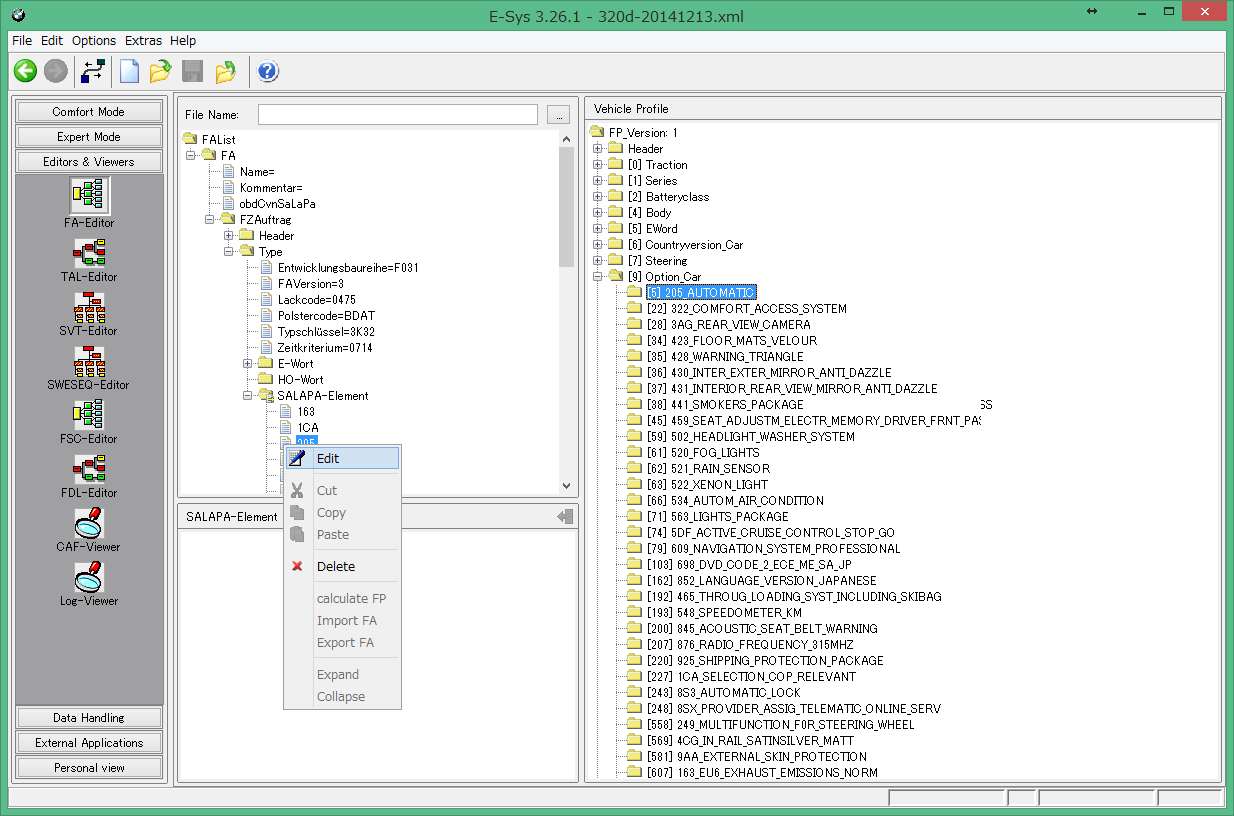Select the 1CA SALAPA element

pyautogui.click(x=308, y=428)
